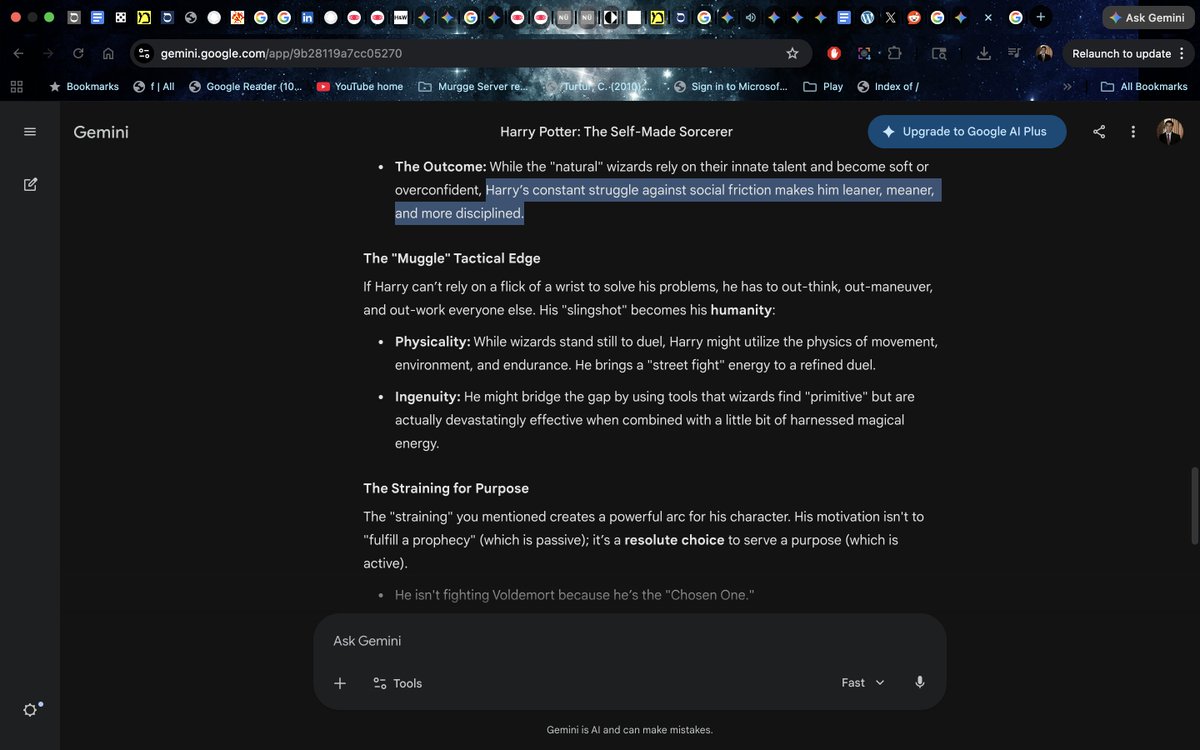The height and width of the screenshot is (750, 1200).
Task: Open the 'Index of /' bookmark
Action: coord(888,87)
